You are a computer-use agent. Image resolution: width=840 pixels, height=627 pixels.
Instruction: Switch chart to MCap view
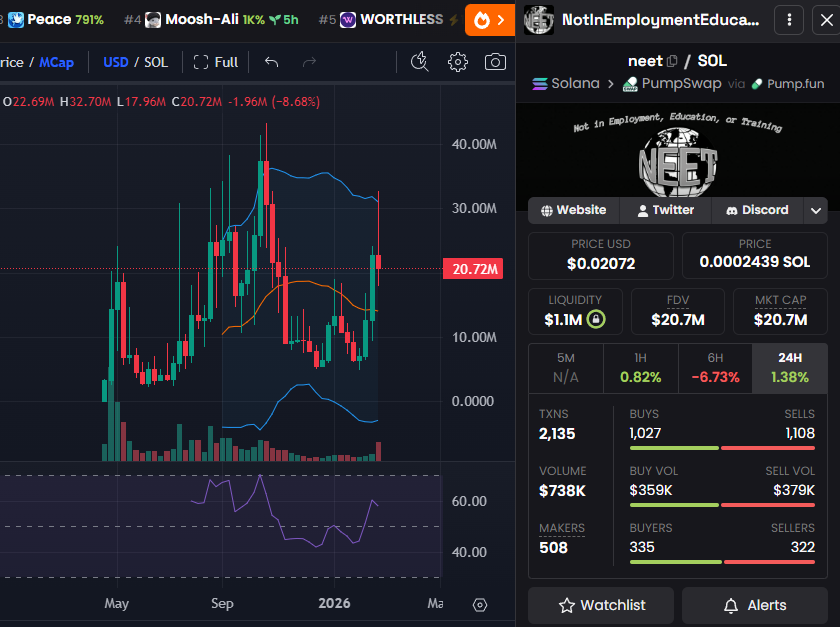tap(56, 62)
